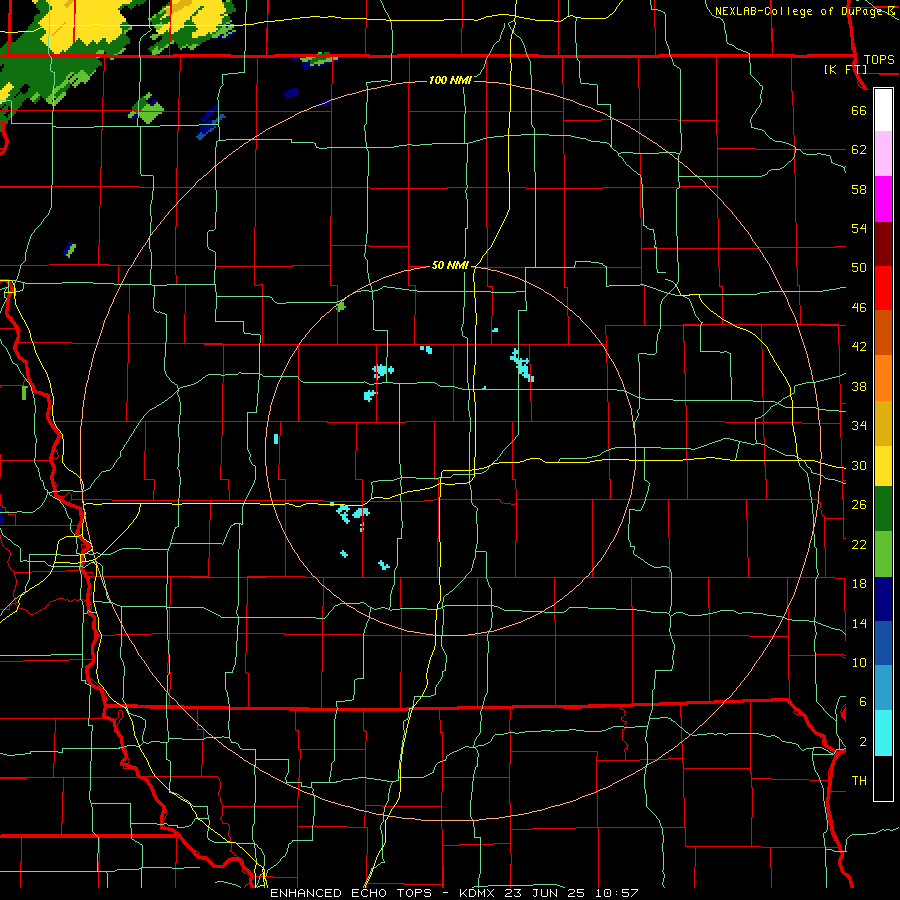Click the TOPS legend title
The width and height of the screenshot is (900, 900).
tap(879, 60)
